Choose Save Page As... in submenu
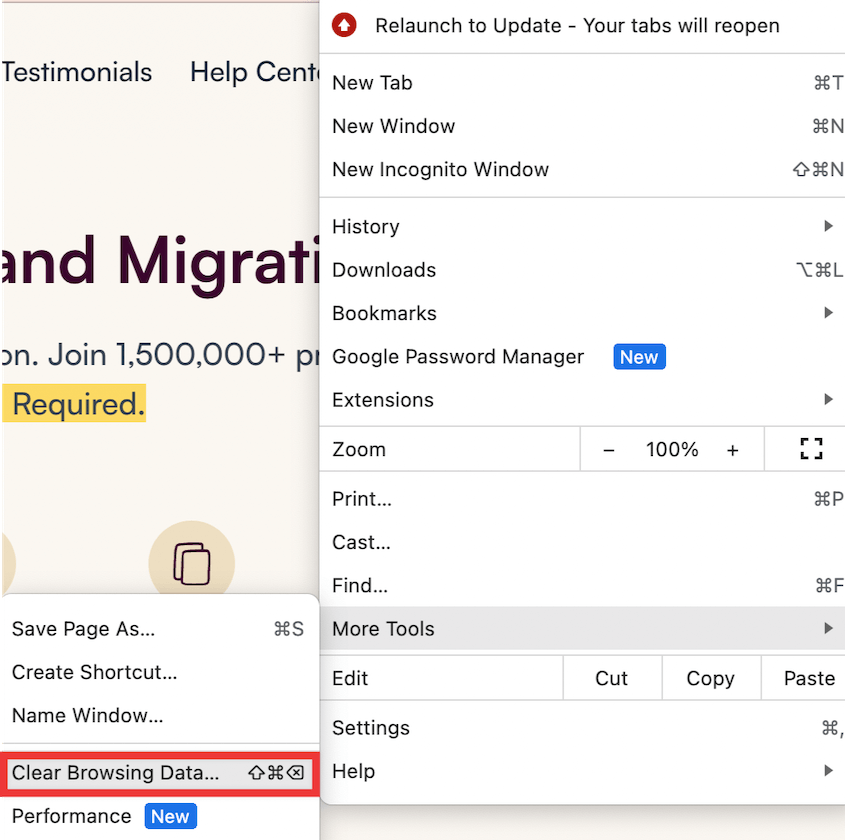The width and height of the screenshot is (845, 840). click(x=160, y=629)
